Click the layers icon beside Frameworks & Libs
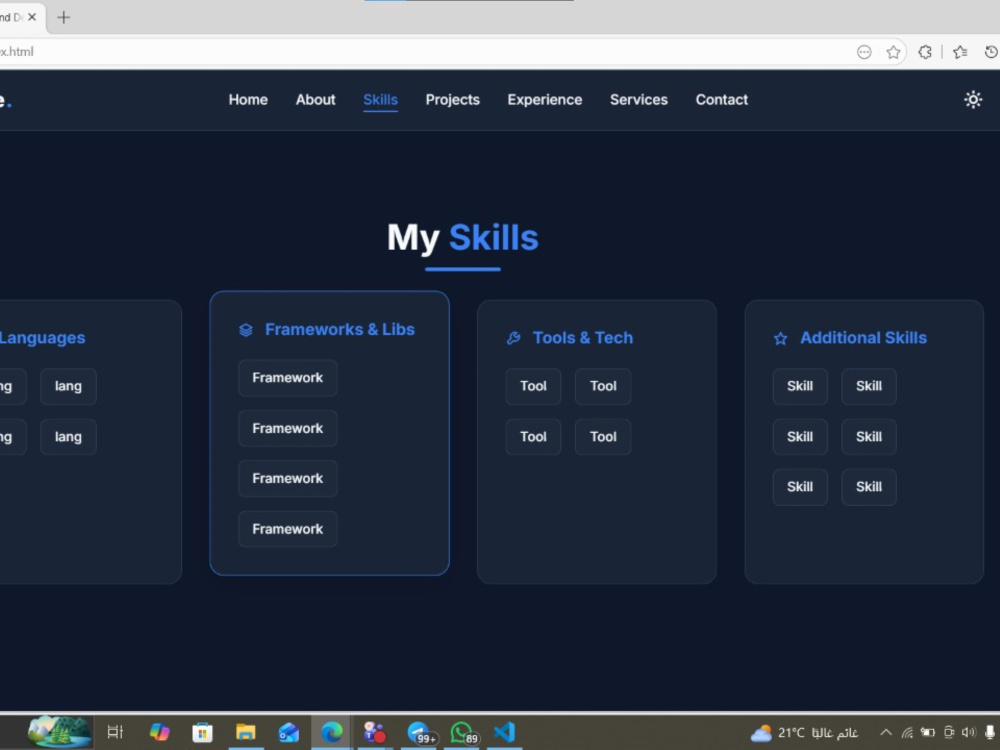Image resolution: width=1000 pixels, height=750 pixels. [246, 330]
